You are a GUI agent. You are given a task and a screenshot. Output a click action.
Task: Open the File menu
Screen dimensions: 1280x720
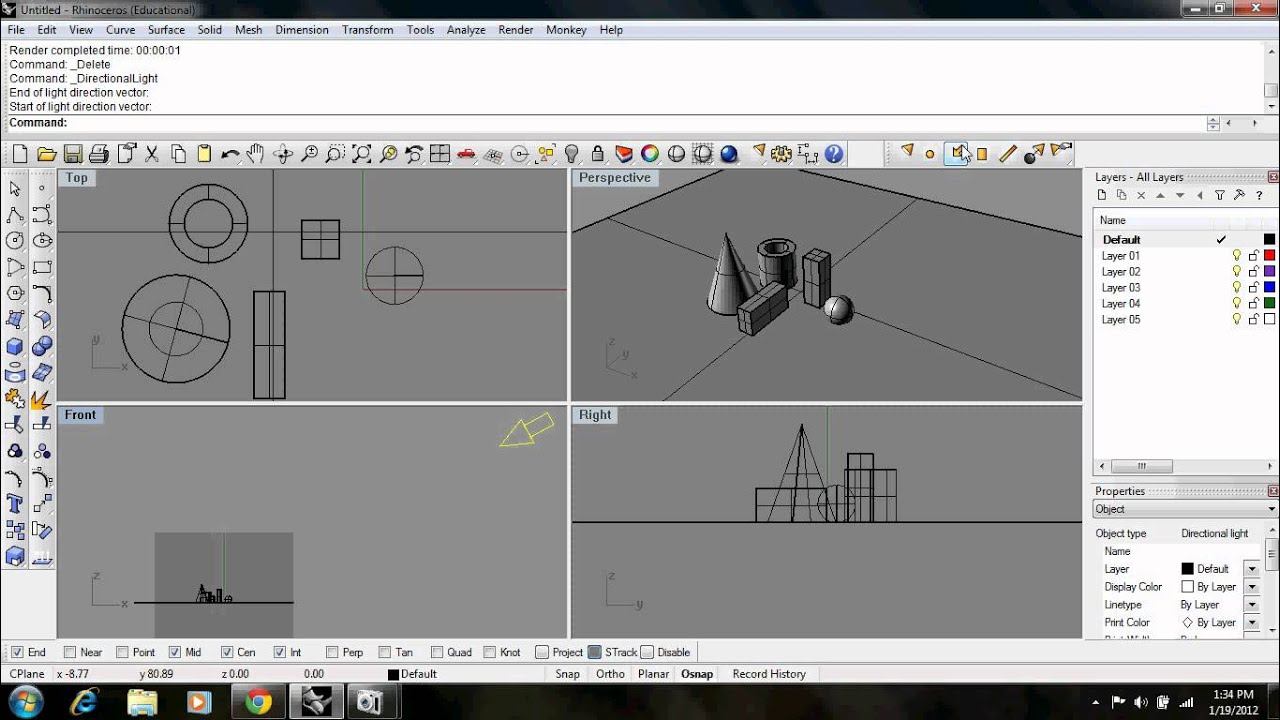point(16,30)
